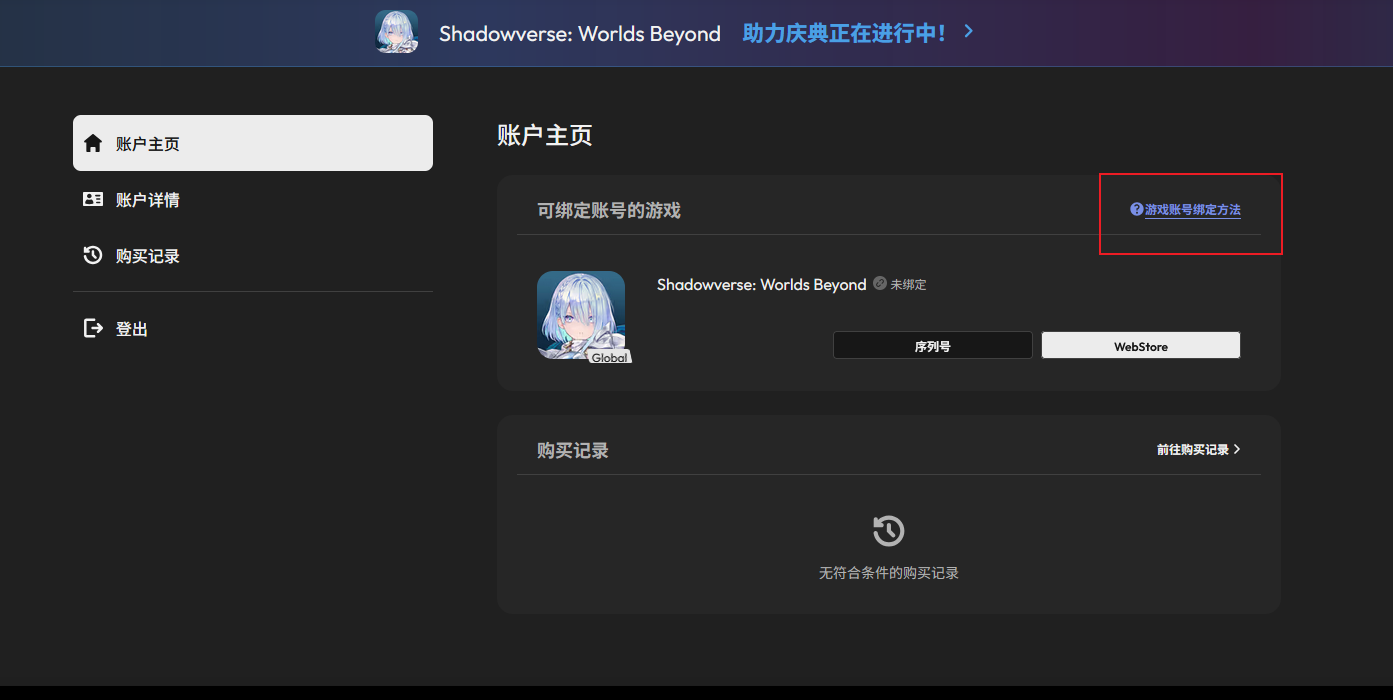Click the logout arrow icon beside 登出

[93, 328]
